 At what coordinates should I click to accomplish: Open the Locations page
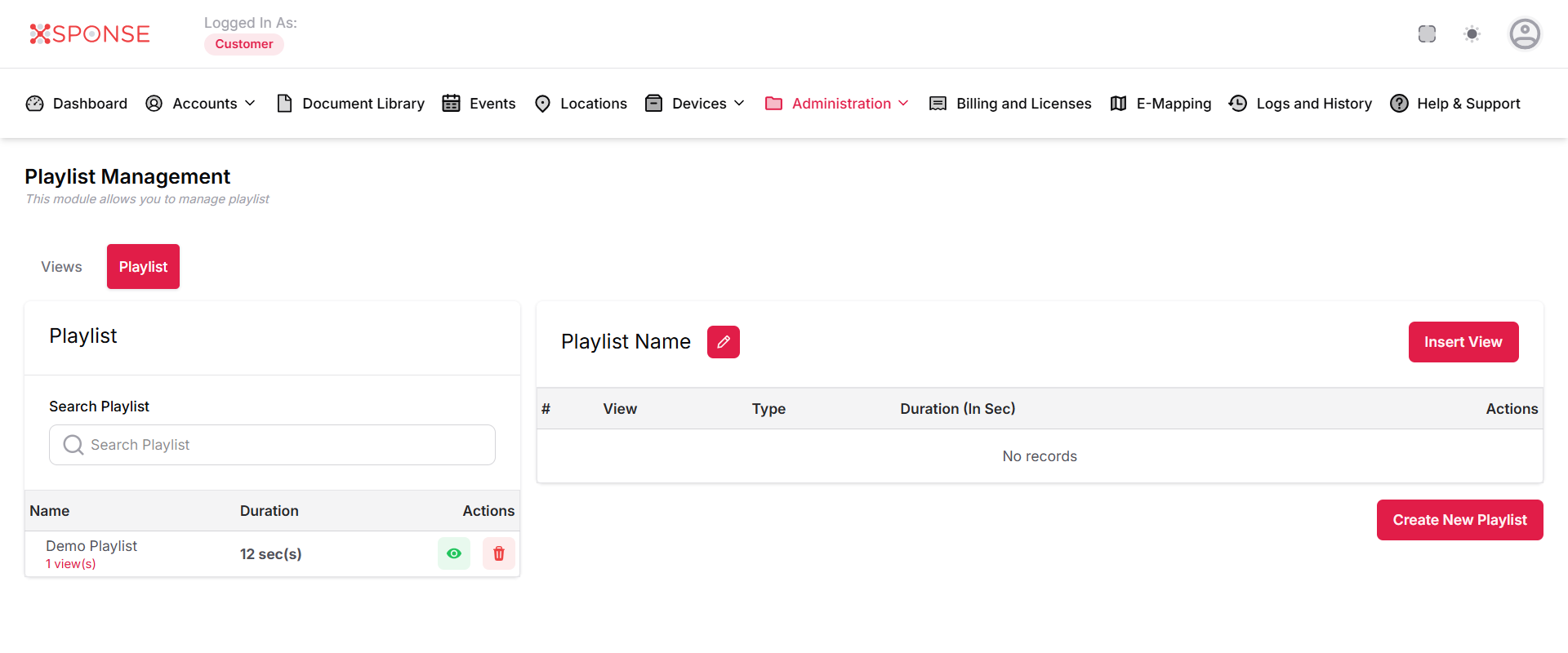click(x=581, y=104)
